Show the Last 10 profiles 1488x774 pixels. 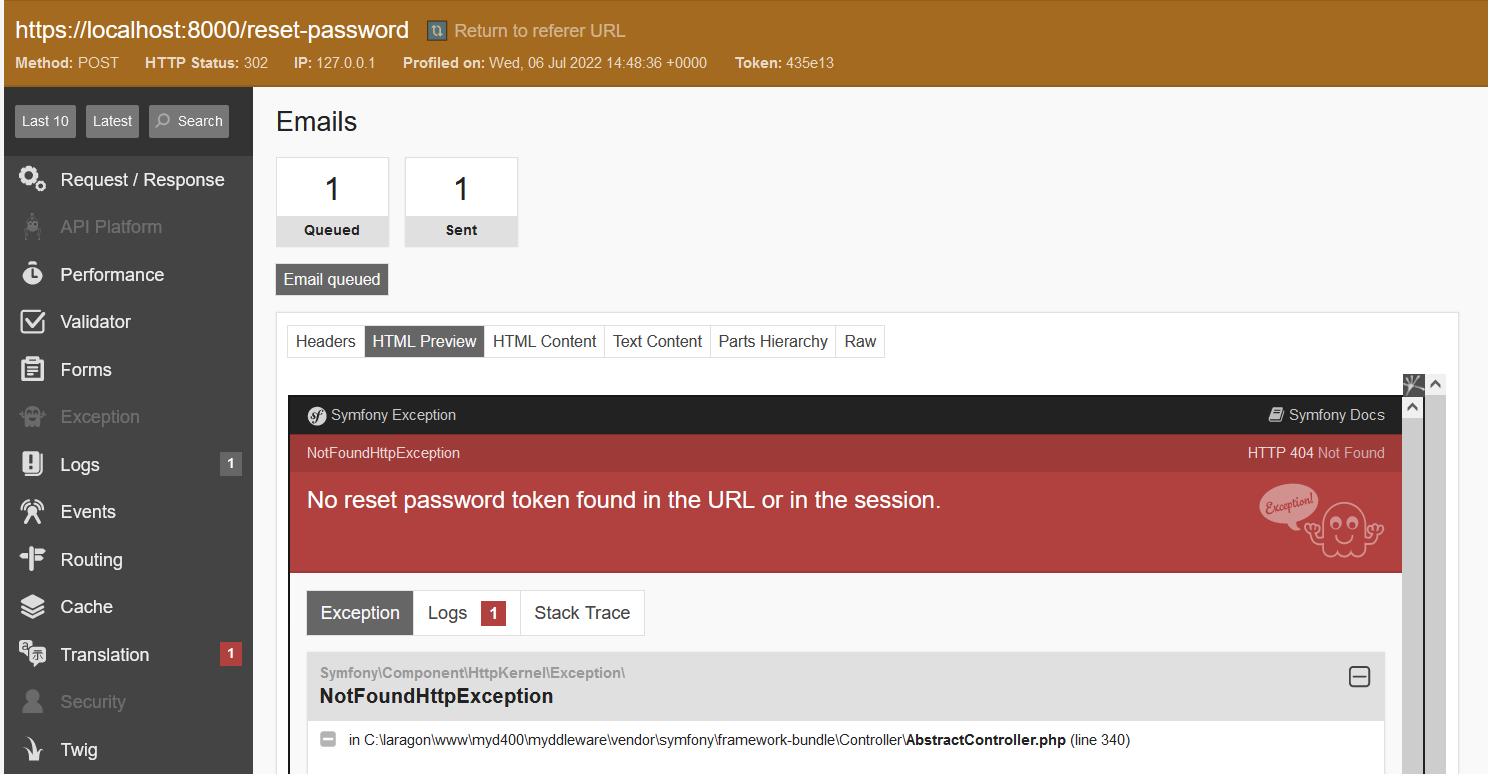[45, 120]
